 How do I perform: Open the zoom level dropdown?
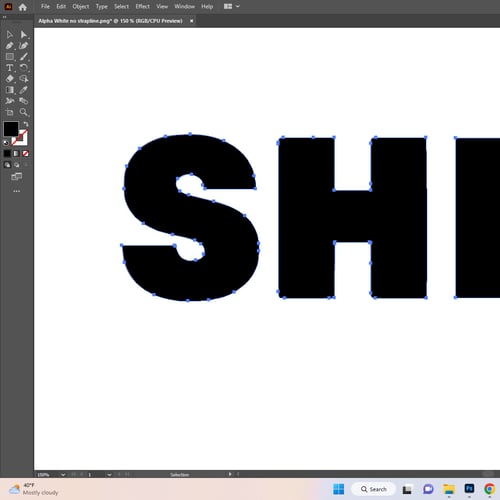[x=63, y=475]
